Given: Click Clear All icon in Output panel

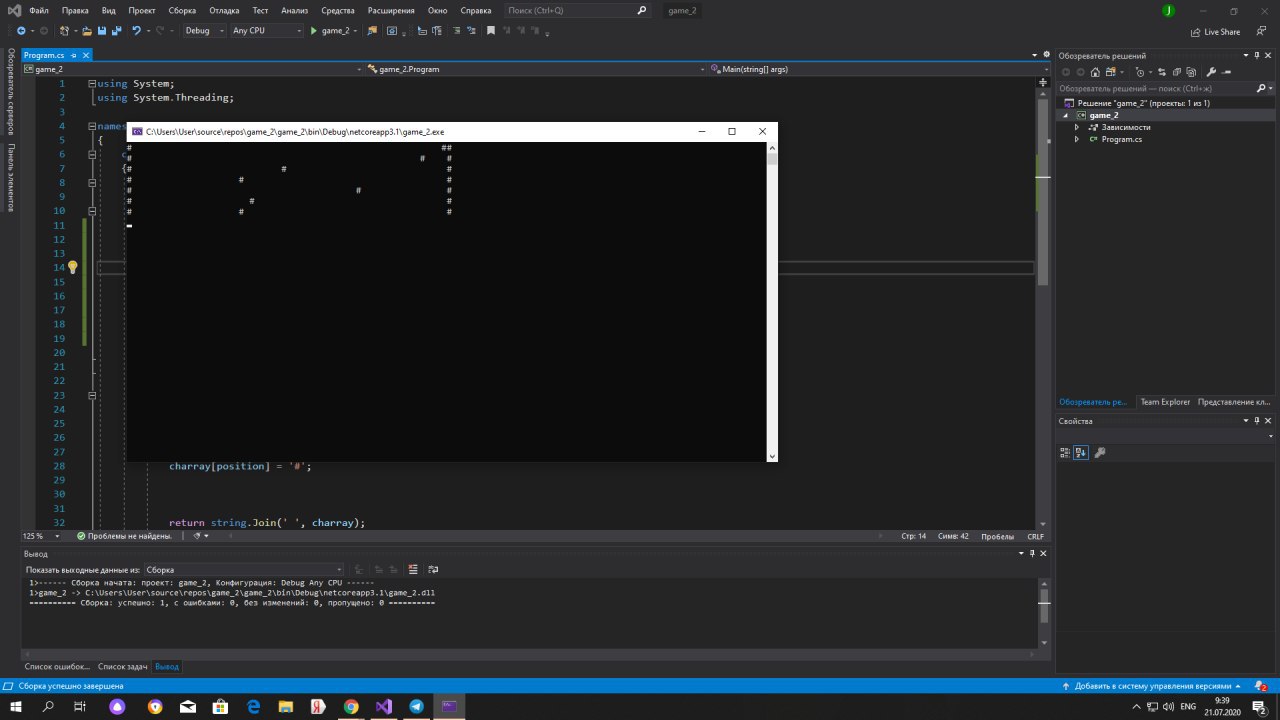Looking at the screenshot, I should (x=412, y=569).
